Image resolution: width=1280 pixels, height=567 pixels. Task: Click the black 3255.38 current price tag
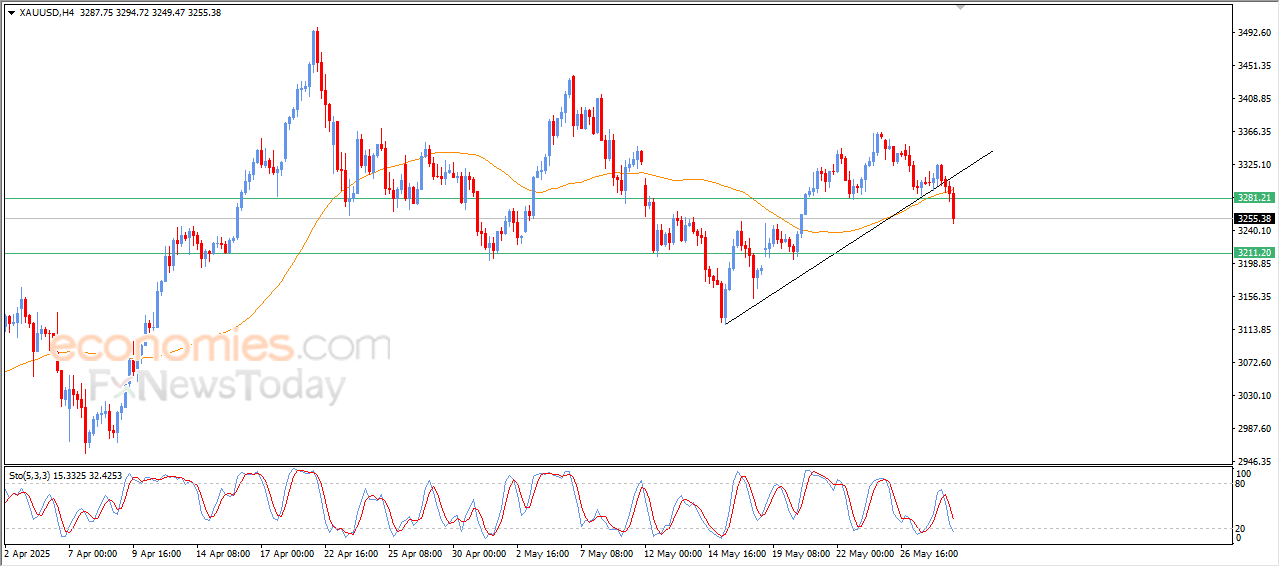1253,218
